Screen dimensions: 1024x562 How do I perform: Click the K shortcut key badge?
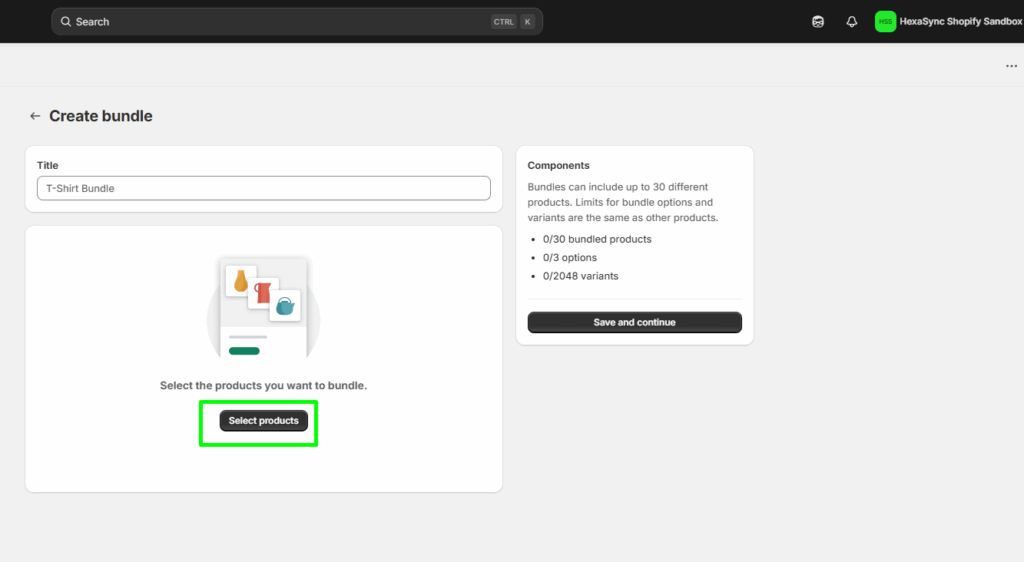pos(527,22)
